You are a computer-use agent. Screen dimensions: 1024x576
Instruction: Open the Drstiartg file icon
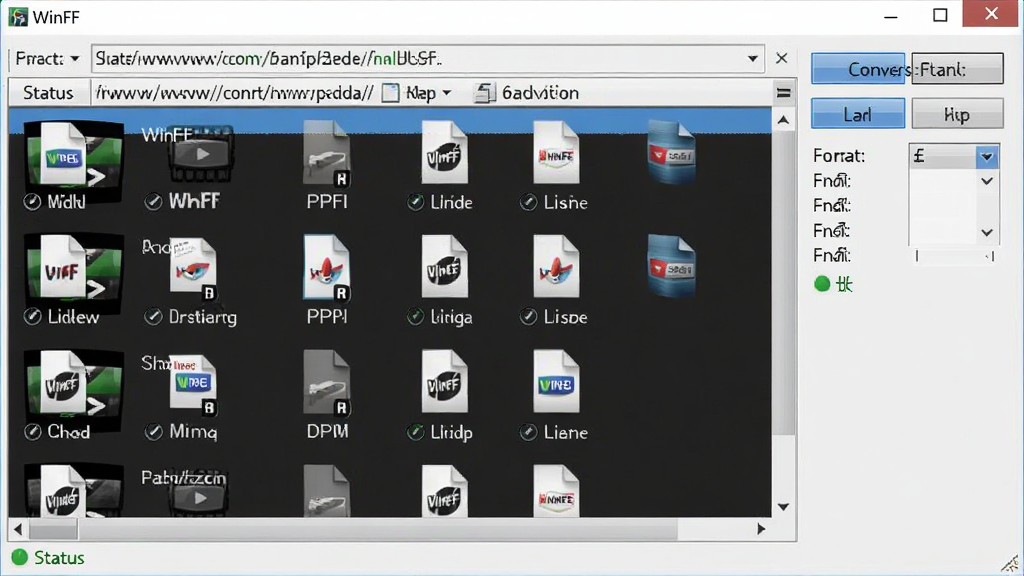193,269
